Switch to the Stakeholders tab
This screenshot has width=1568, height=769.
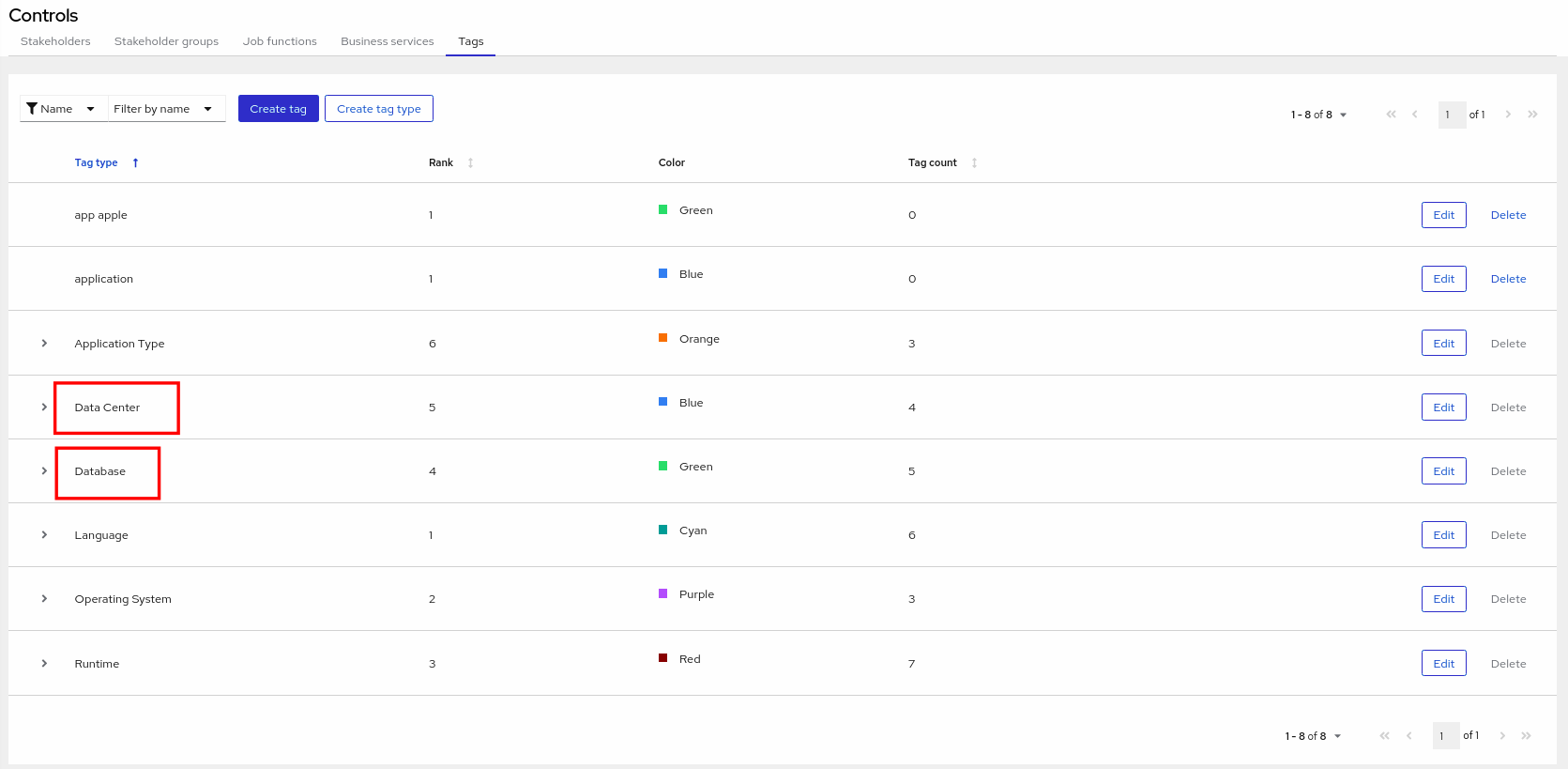click(x=55, y=41)
